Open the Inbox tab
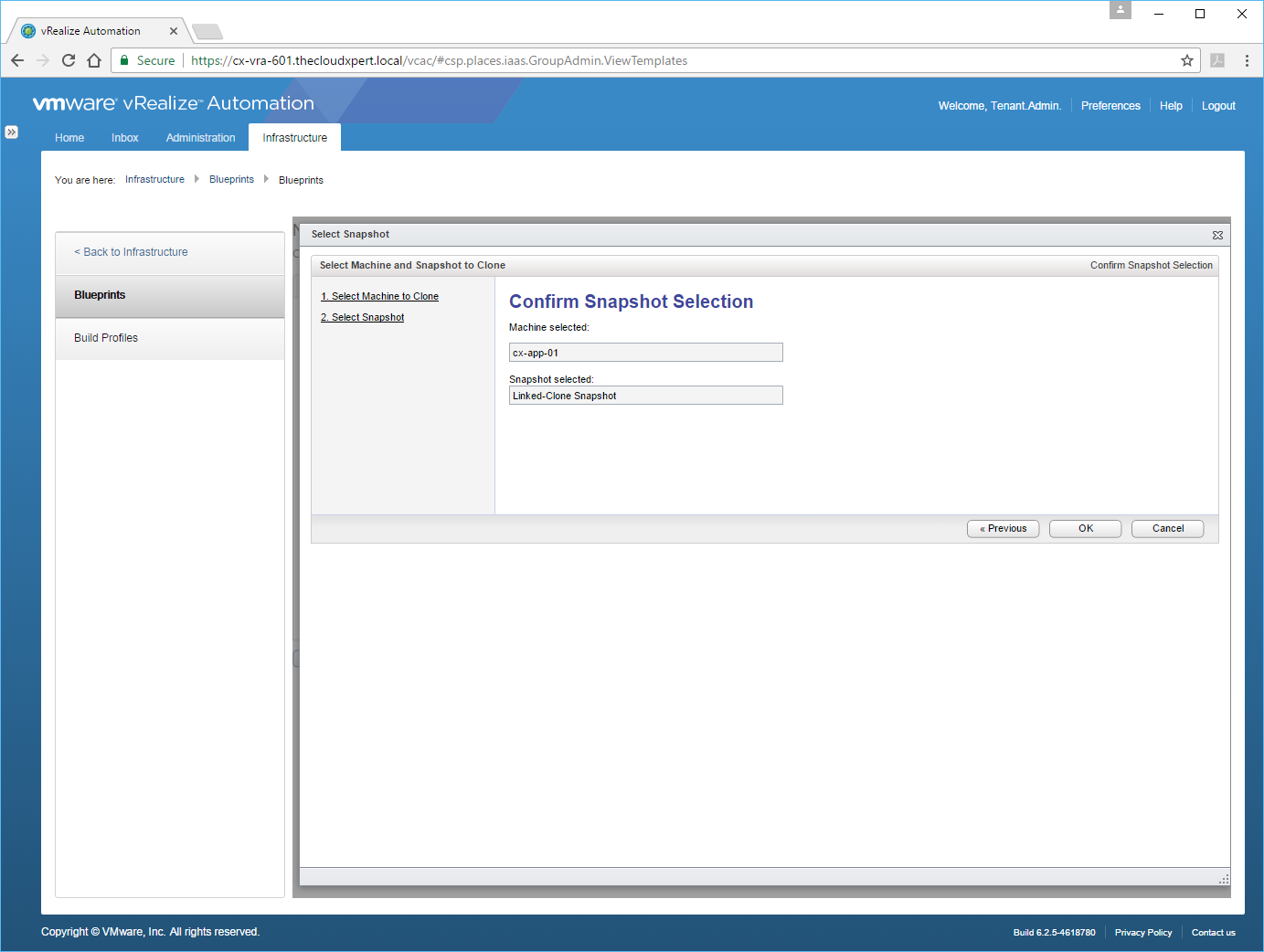Screen dimensions: 1264x952 point(125,138)
